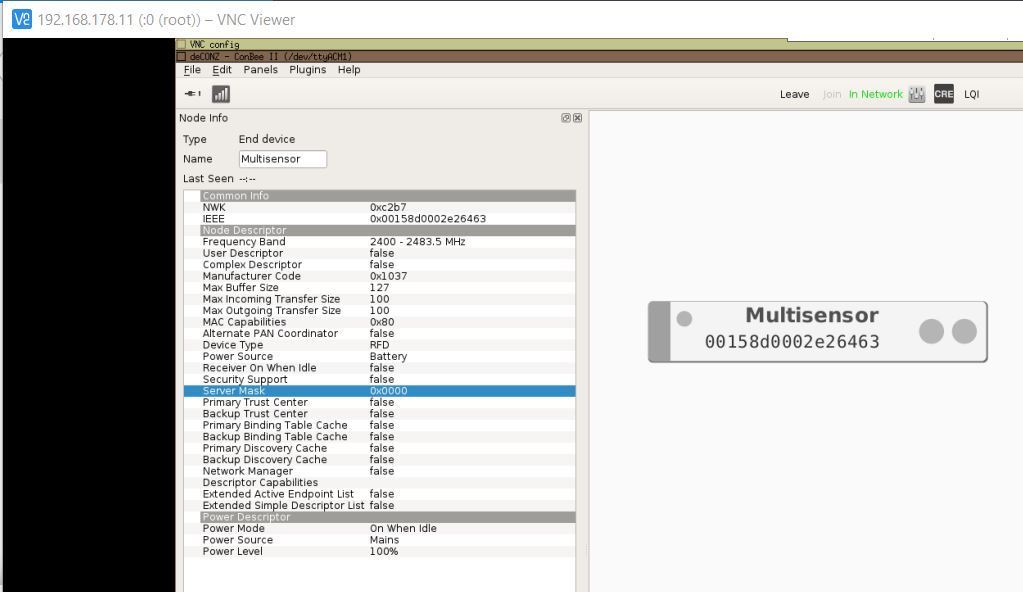Select the Descriptor Capabilities row
1023x592 pixels.
click(380, 482)
